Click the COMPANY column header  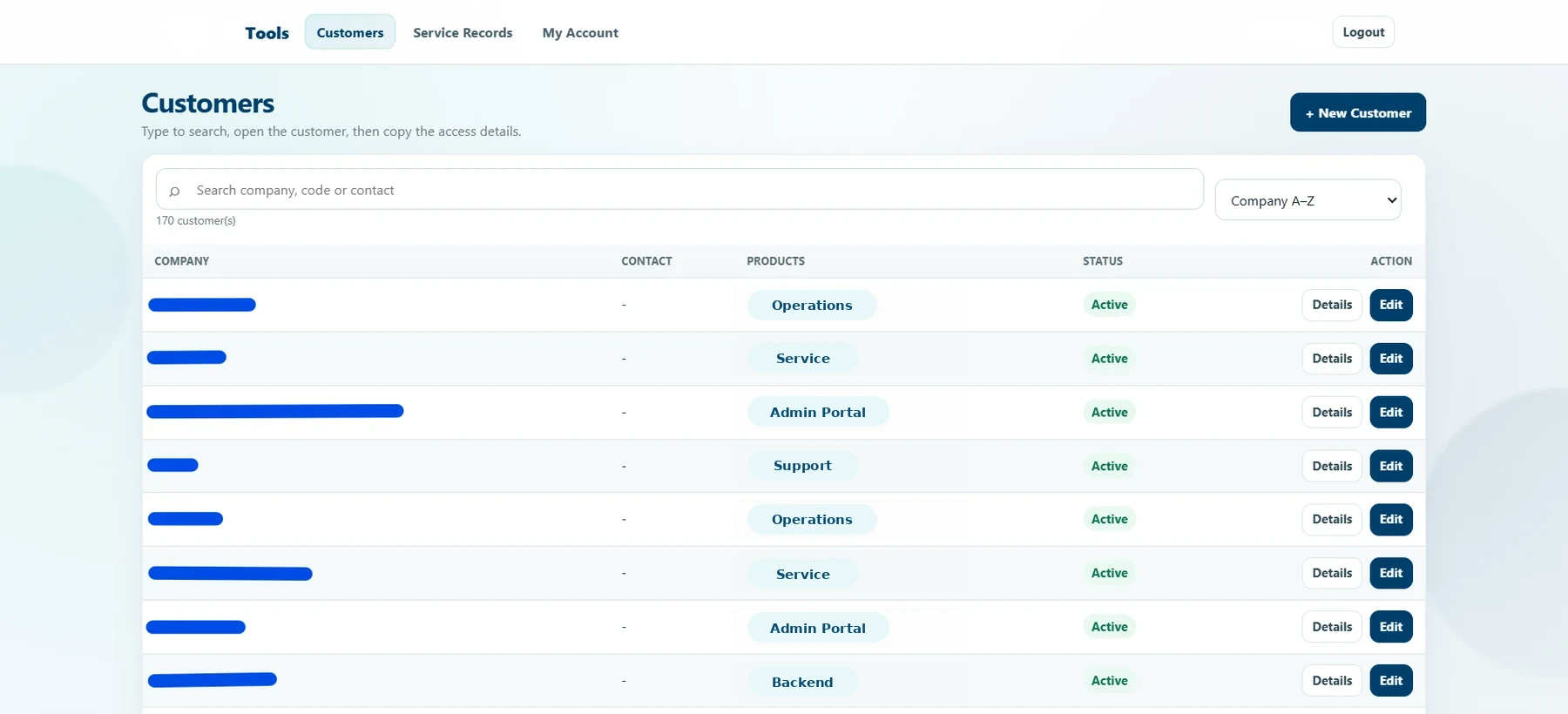click(182, 261)
